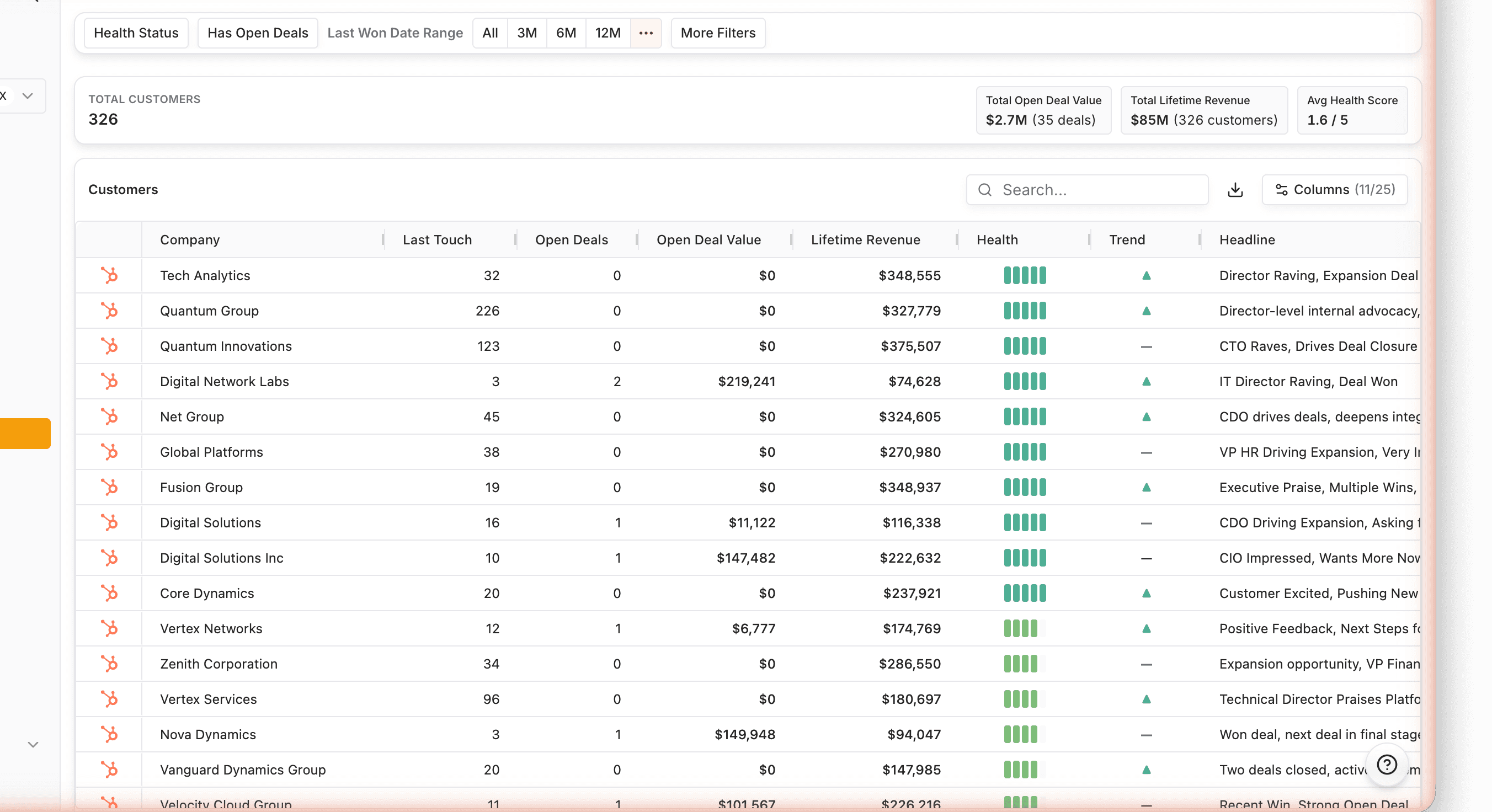Click HubSpot icon for Tech Analytics row
The height and width of the screenshot is (812, 1492).
coord(109,275)
